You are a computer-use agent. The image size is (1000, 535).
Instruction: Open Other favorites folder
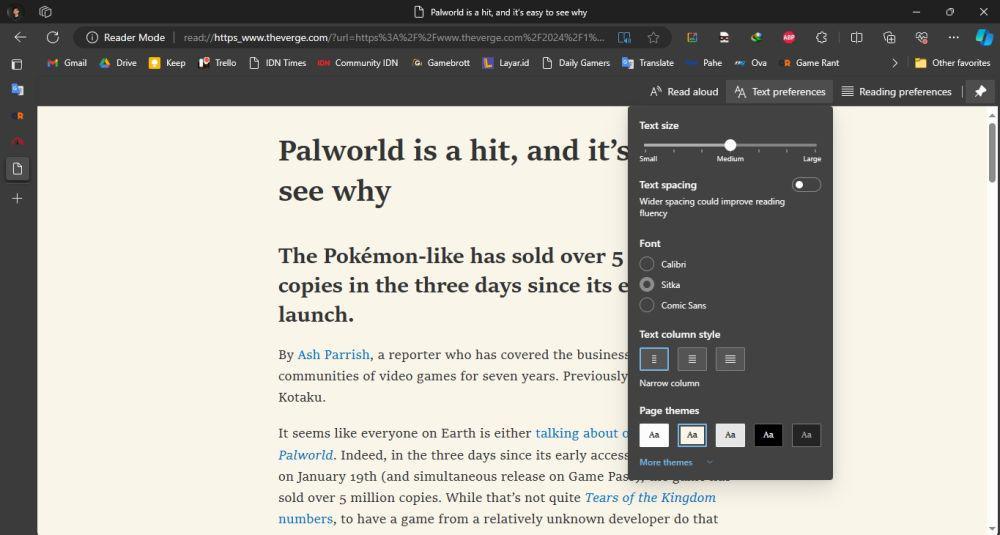click(952, 63)
